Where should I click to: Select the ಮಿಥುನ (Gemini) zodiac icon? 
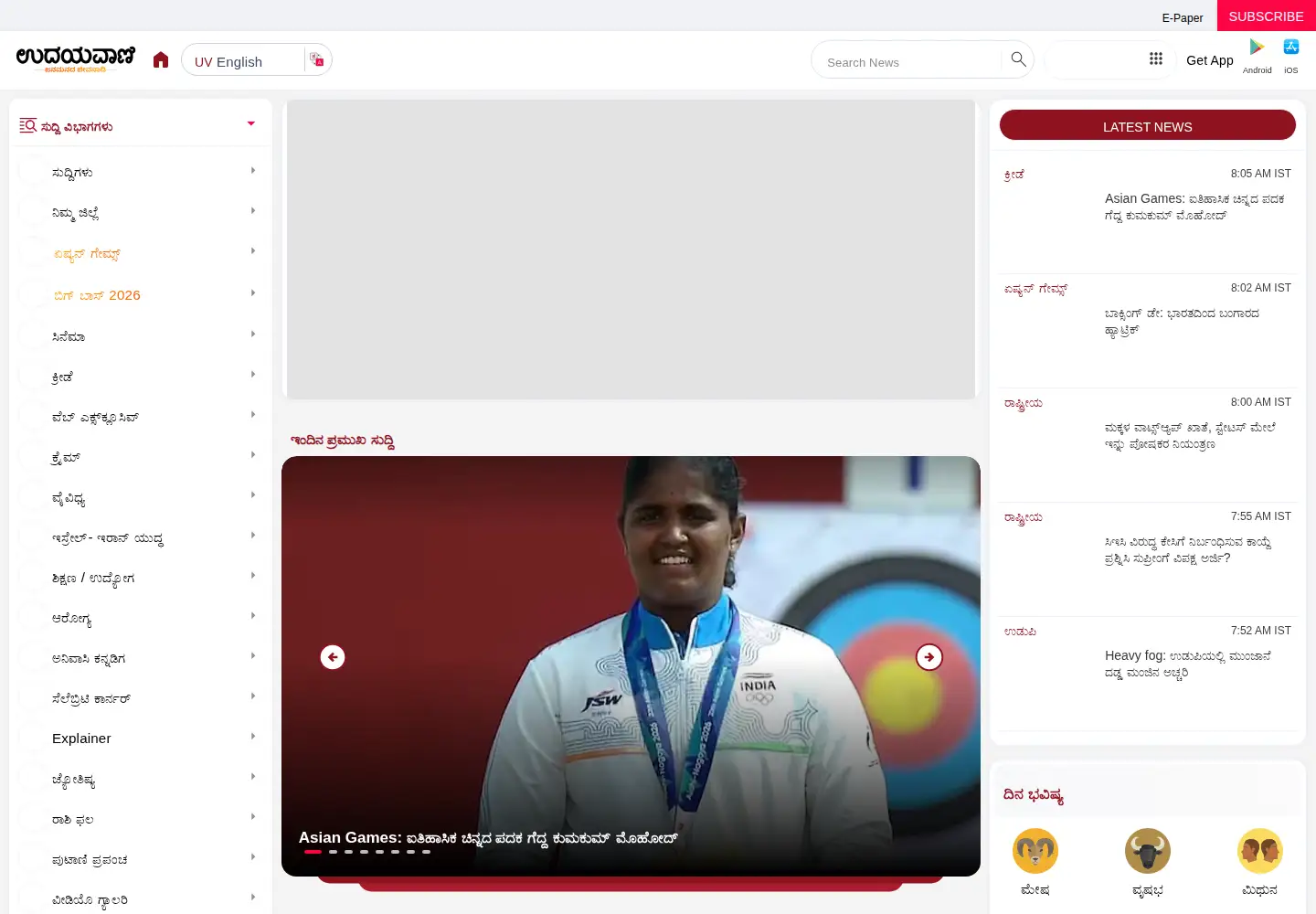1260,851
